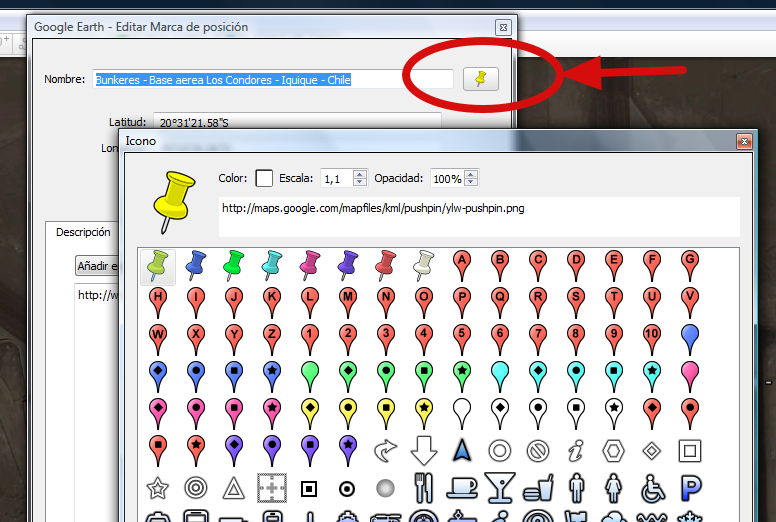Screen dimensions: 776x522
Task: Select the large yellow pushpin preview
Action: (x=173, y=201)
